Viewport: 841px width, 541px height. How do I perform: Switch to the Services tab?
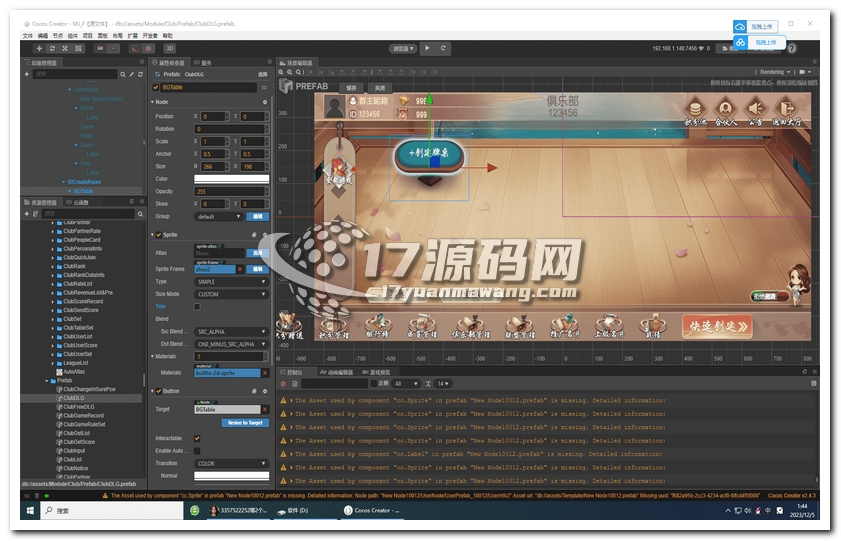[x=203, y=63]
